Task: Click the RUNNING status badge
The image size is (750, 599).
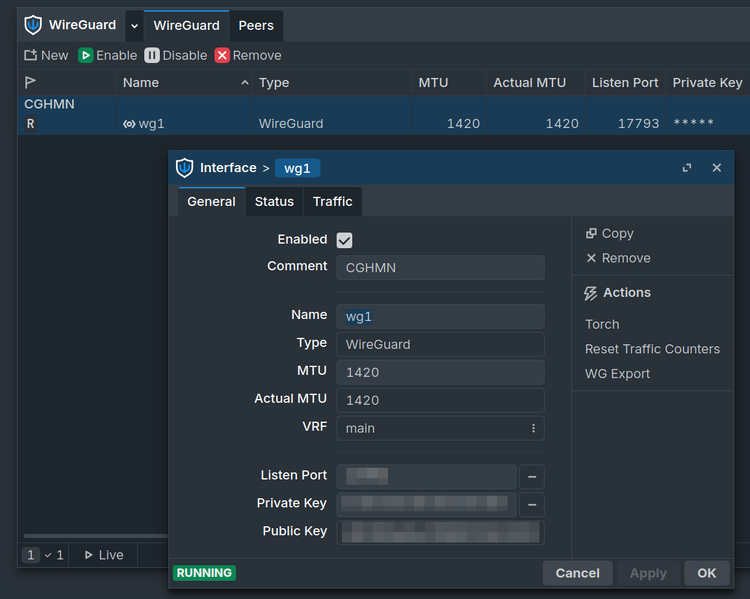Action: [x=204, y=573]
